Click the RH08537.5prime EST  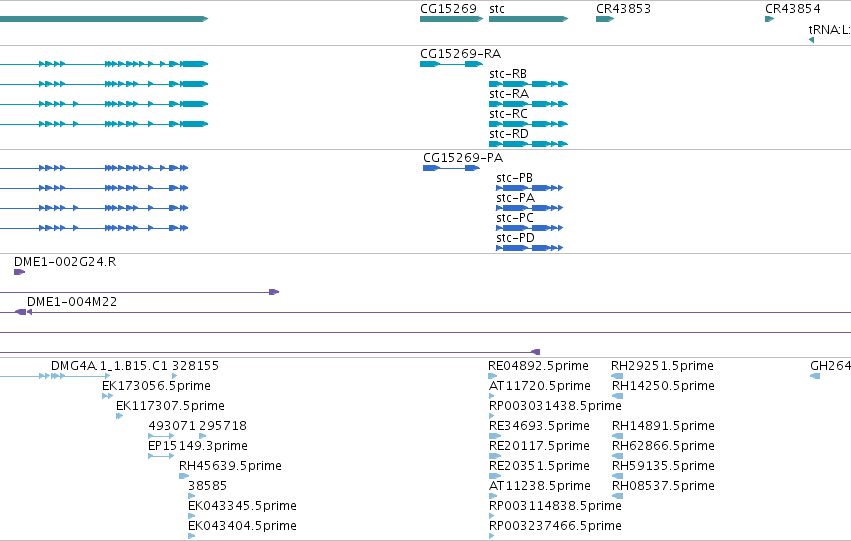coord(618,496)
